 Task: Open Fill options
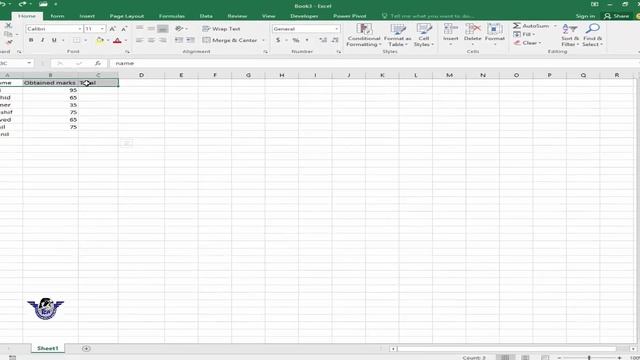524,34
